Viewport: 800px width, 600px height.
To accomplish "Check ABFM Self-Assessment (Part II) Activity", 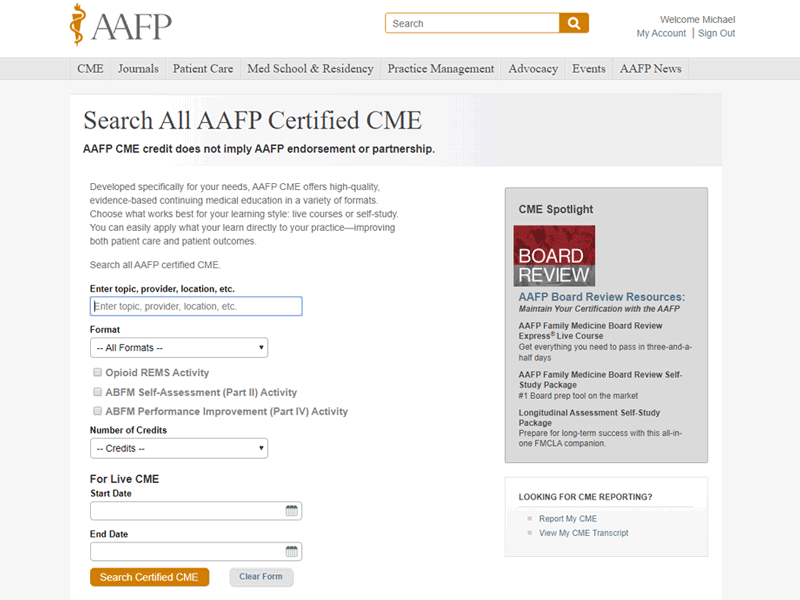I will tap(97, 392).
